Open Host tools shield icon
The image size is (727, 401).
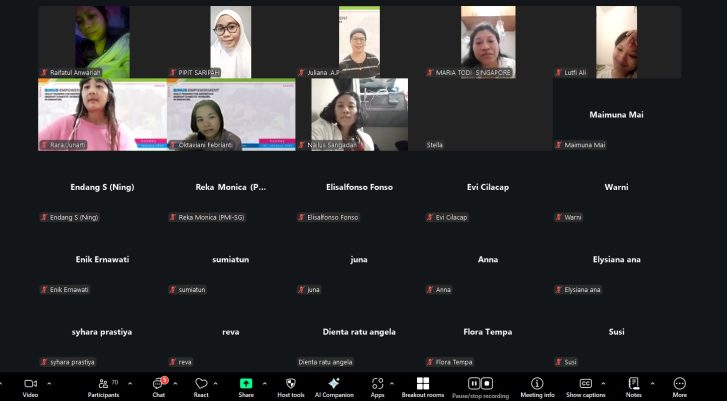(x=291, y=384)
